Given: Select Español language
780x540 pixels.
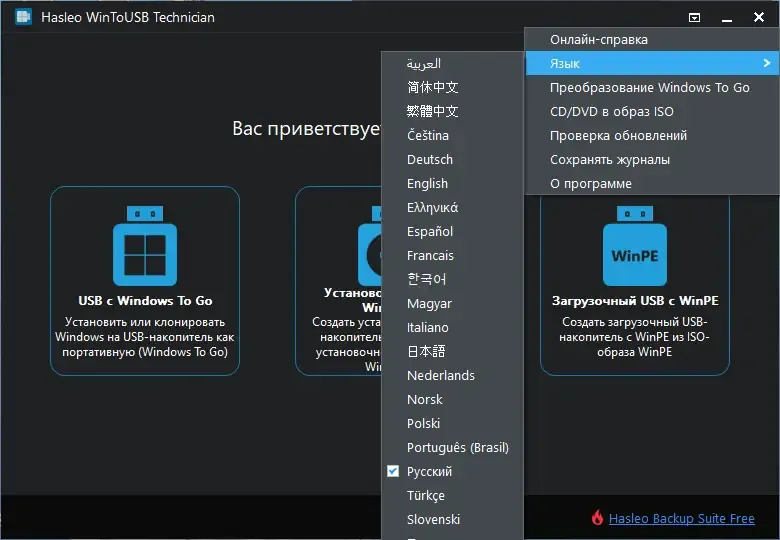Looking at the screenshot, I should (452, 231).
